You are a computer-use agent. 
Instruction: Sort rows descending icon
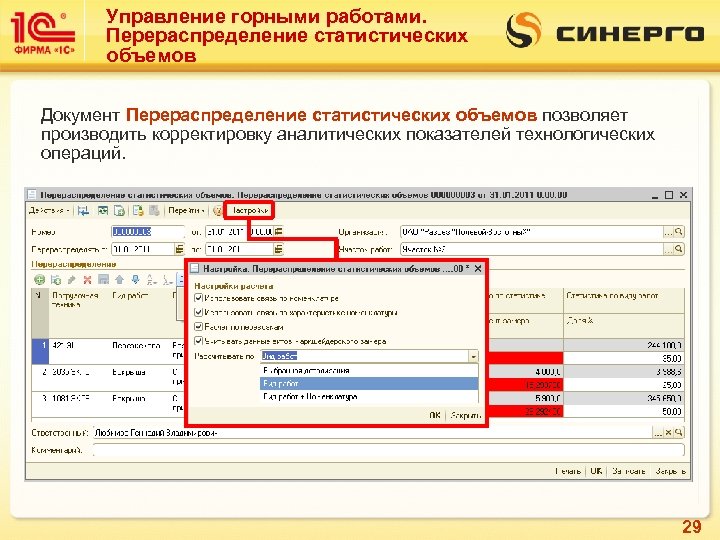pos(168,280)
